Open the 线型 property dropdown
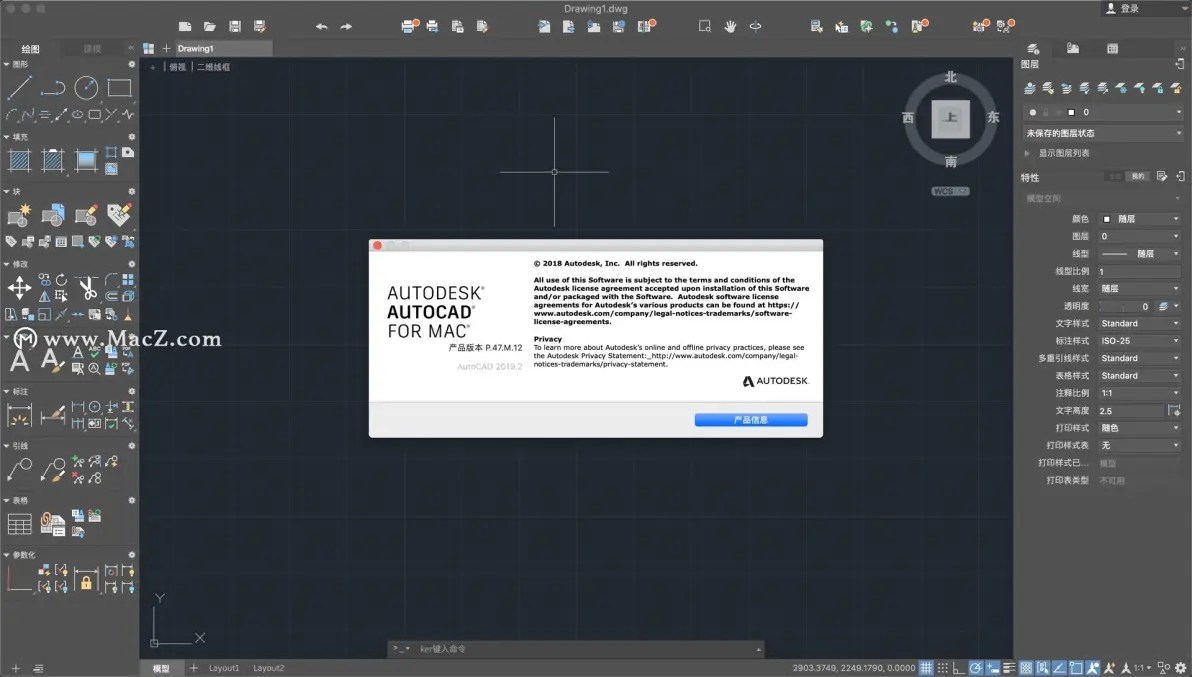Screen dimensions: 1192x677 1140,254
